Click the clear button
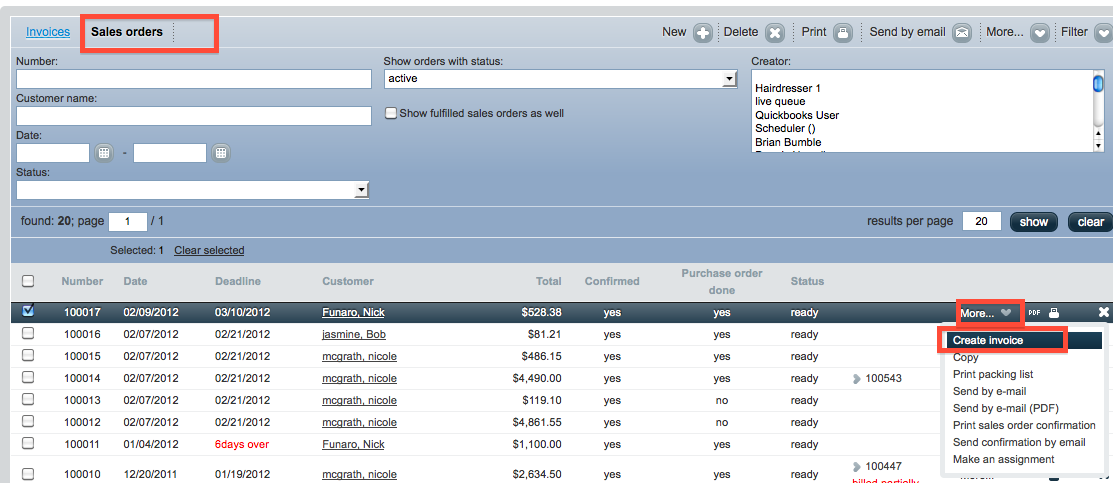The image size is (1113, 483). 1090,222
